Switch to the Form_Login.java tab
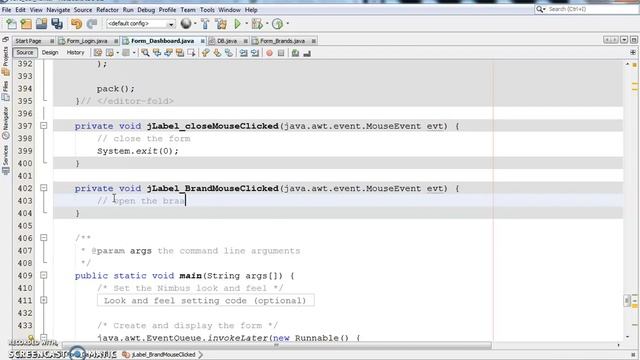This screenshot has height=360, width=640. (87, 41)
